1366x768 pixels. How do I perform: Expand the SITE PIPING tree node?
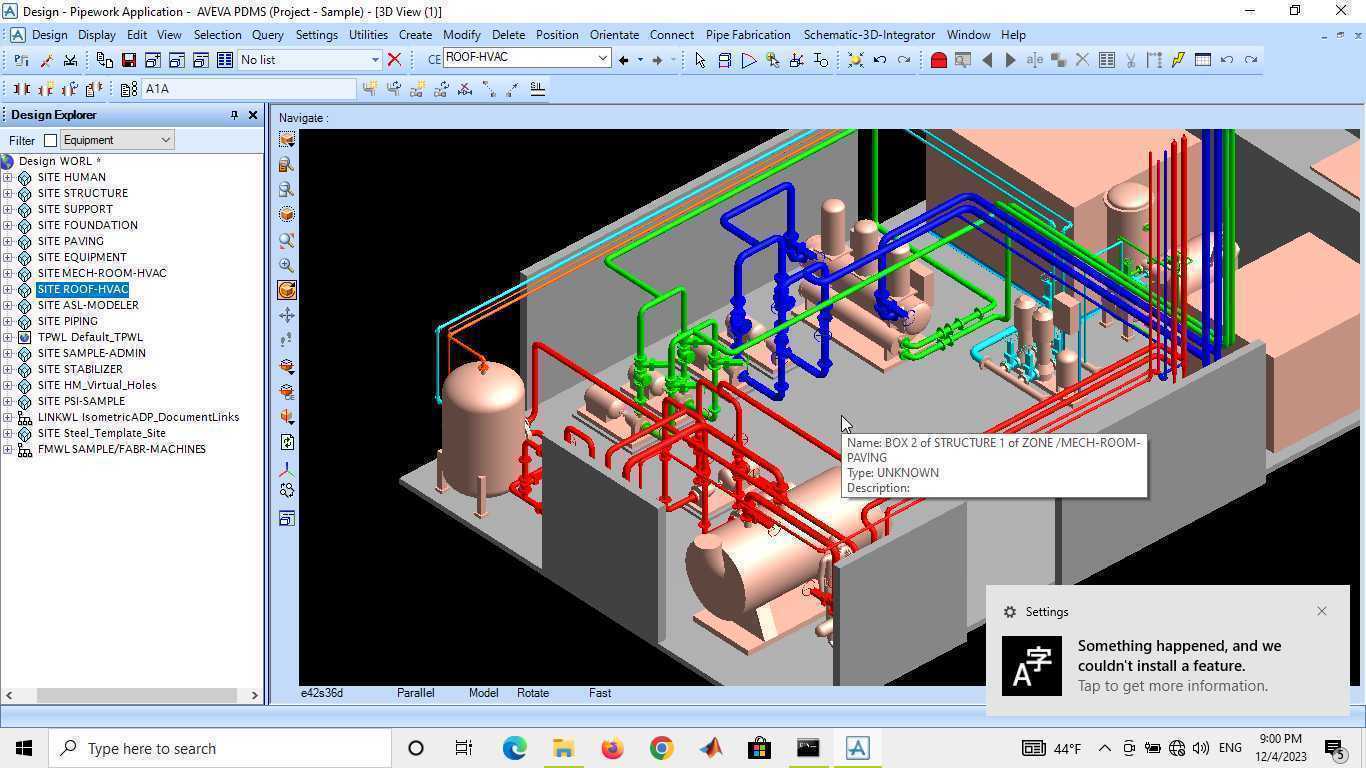tap(8, 321)
